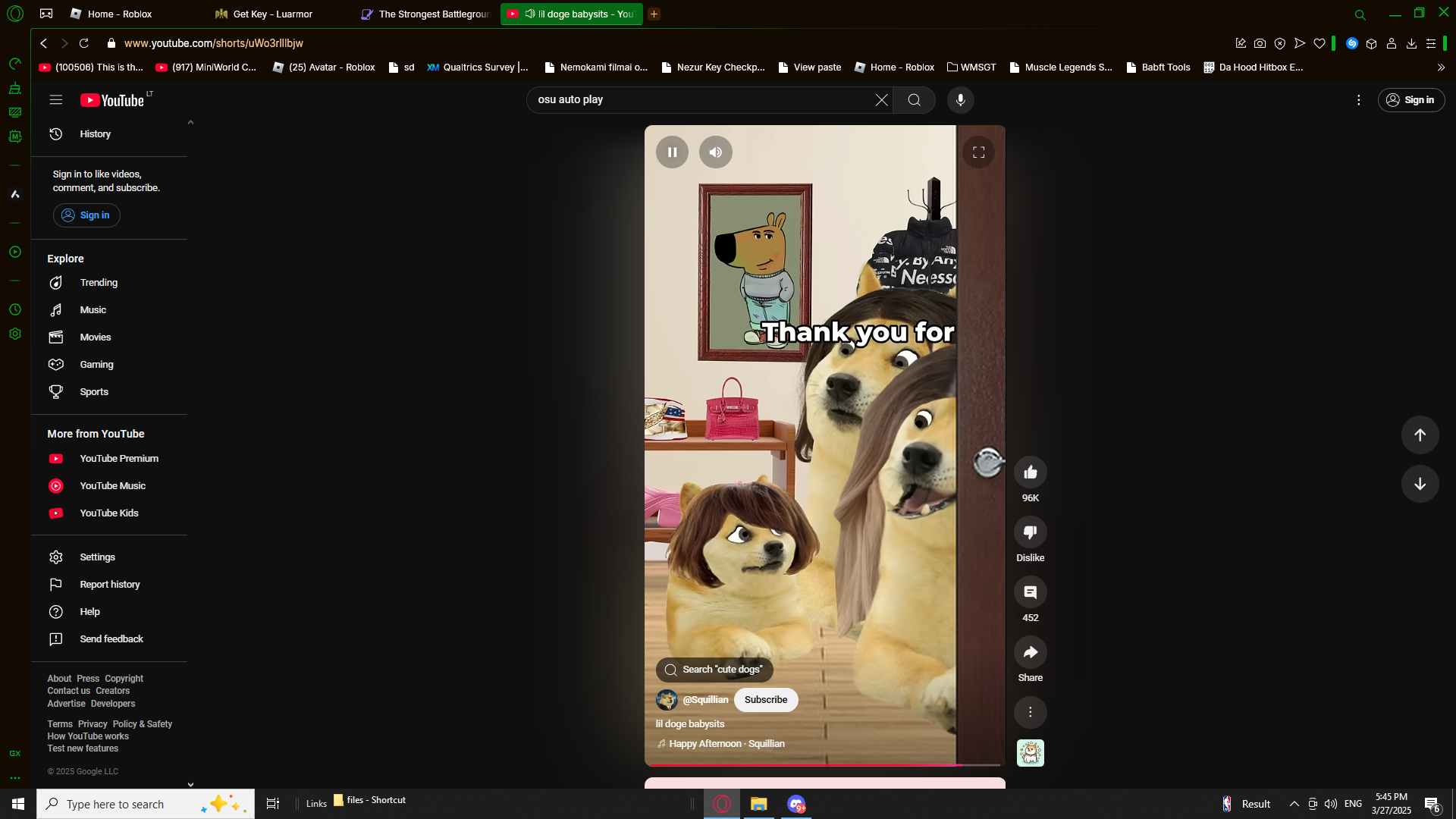
Task: Mute the Short's volume
Action: [x=715, y=152]
